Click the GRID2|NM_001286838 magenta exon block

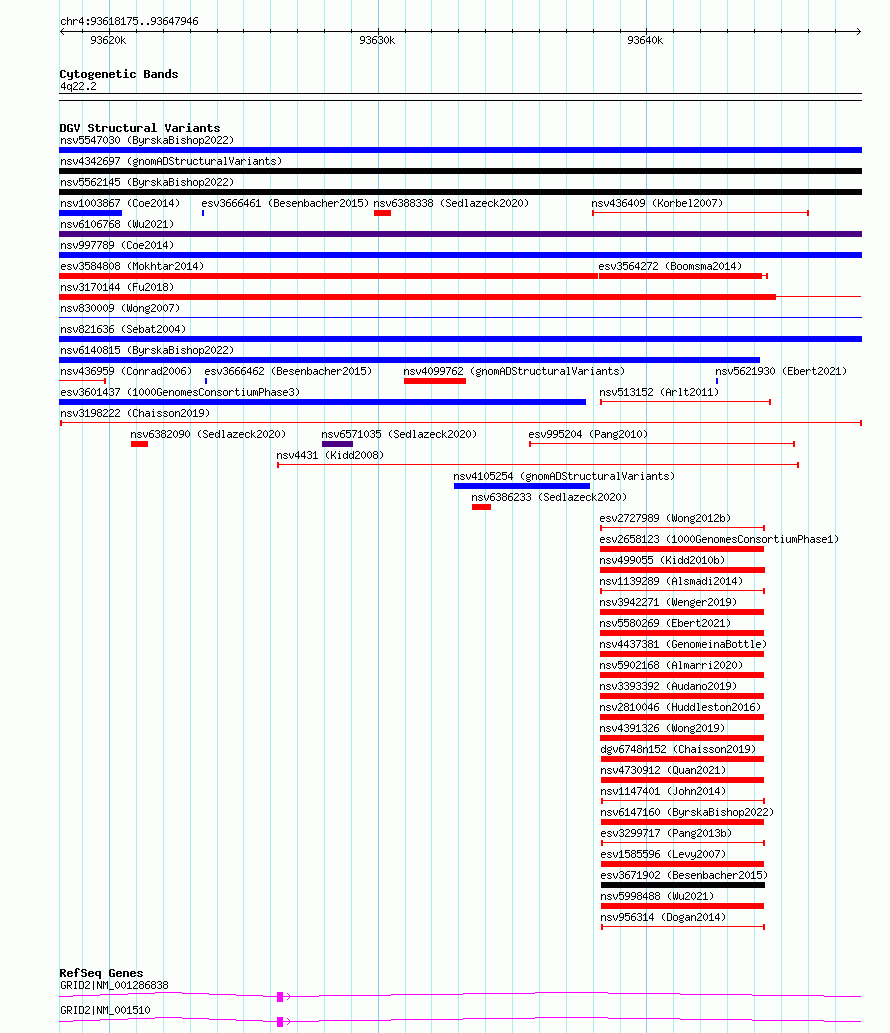pyautogui.click(x=280, y=997)
